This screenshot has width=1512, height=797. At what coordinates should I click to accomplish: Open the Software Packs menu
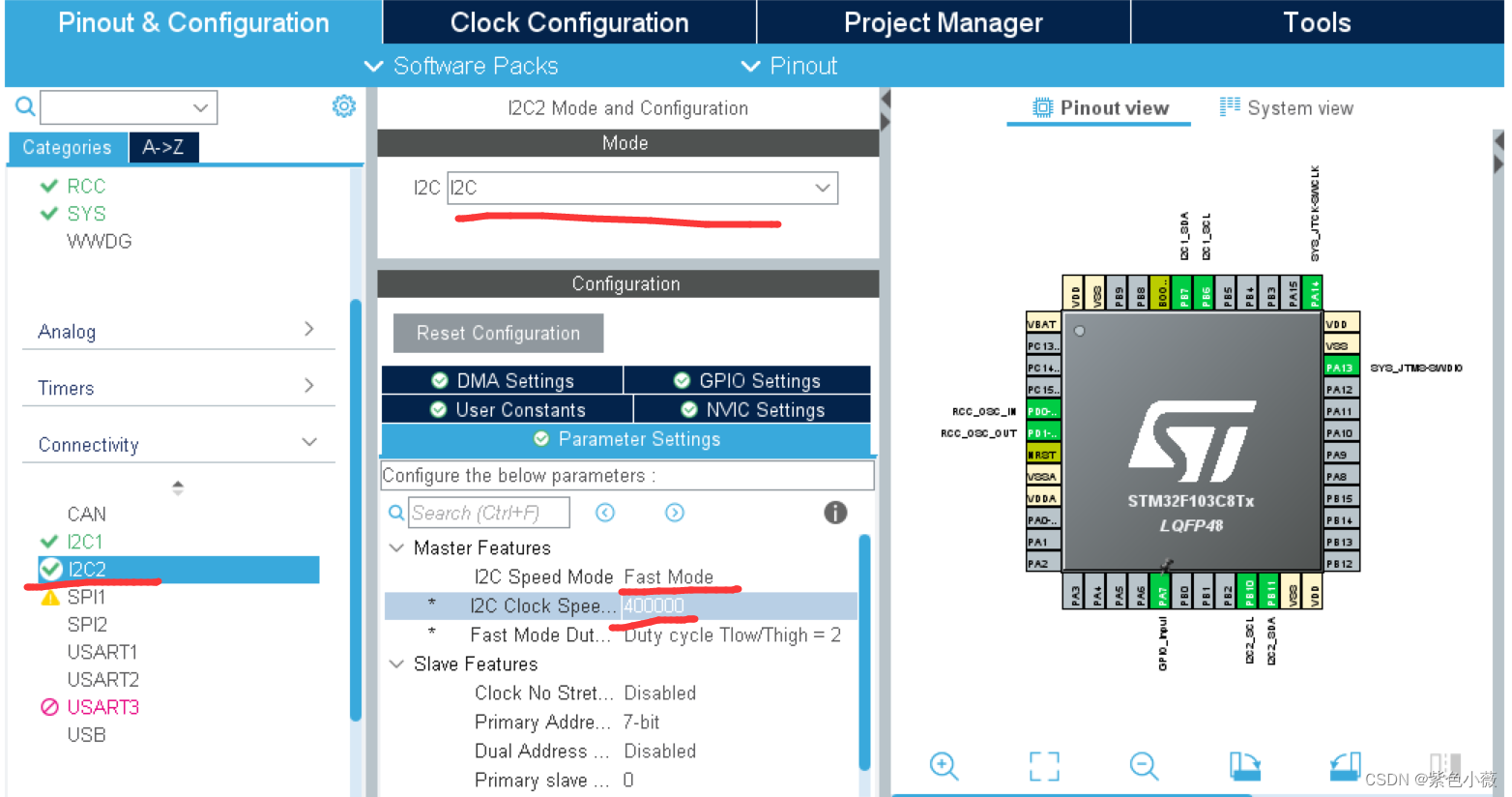461,66
